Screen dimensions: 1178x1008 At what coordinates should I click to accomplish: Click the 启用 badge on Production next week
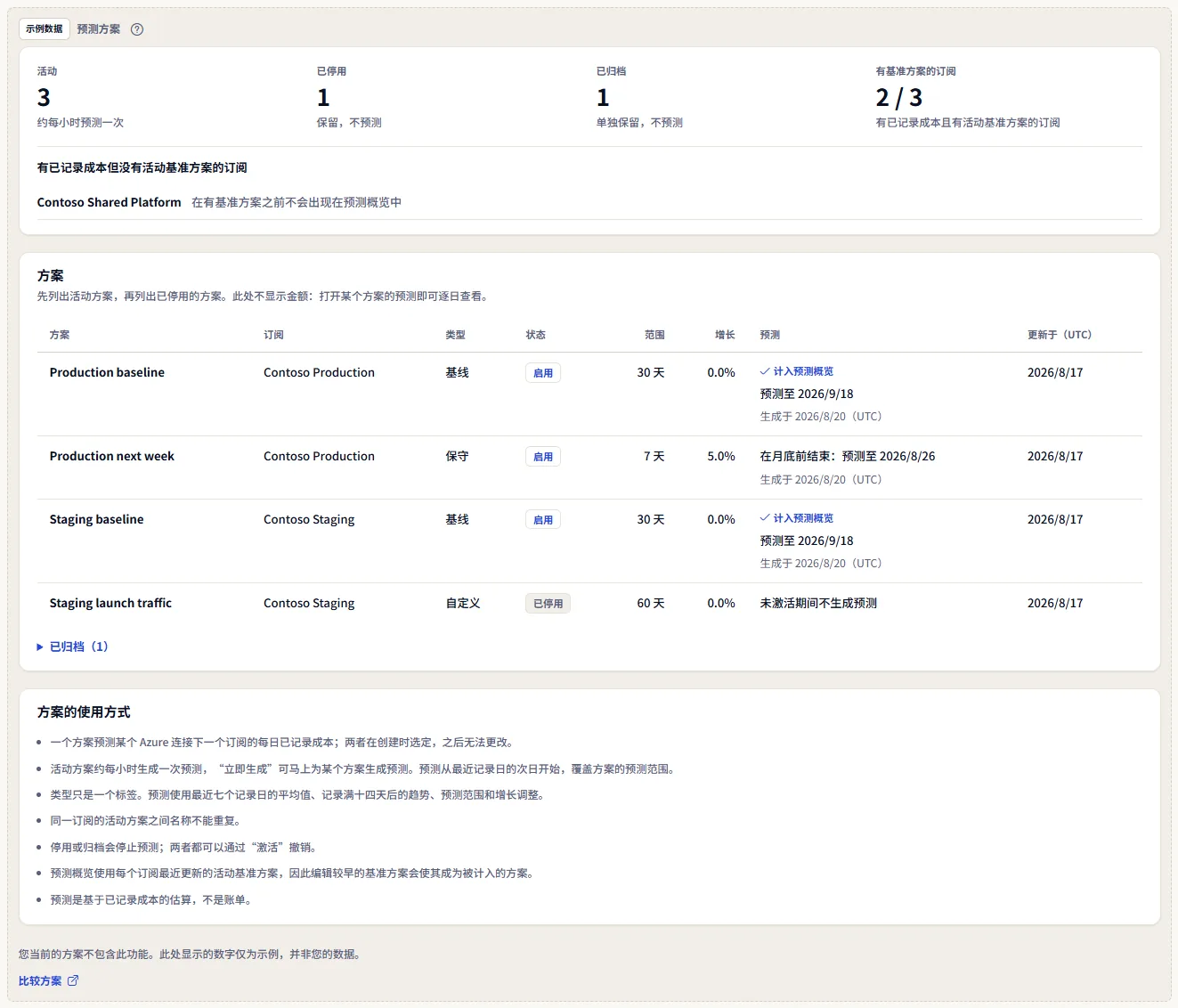543,457
